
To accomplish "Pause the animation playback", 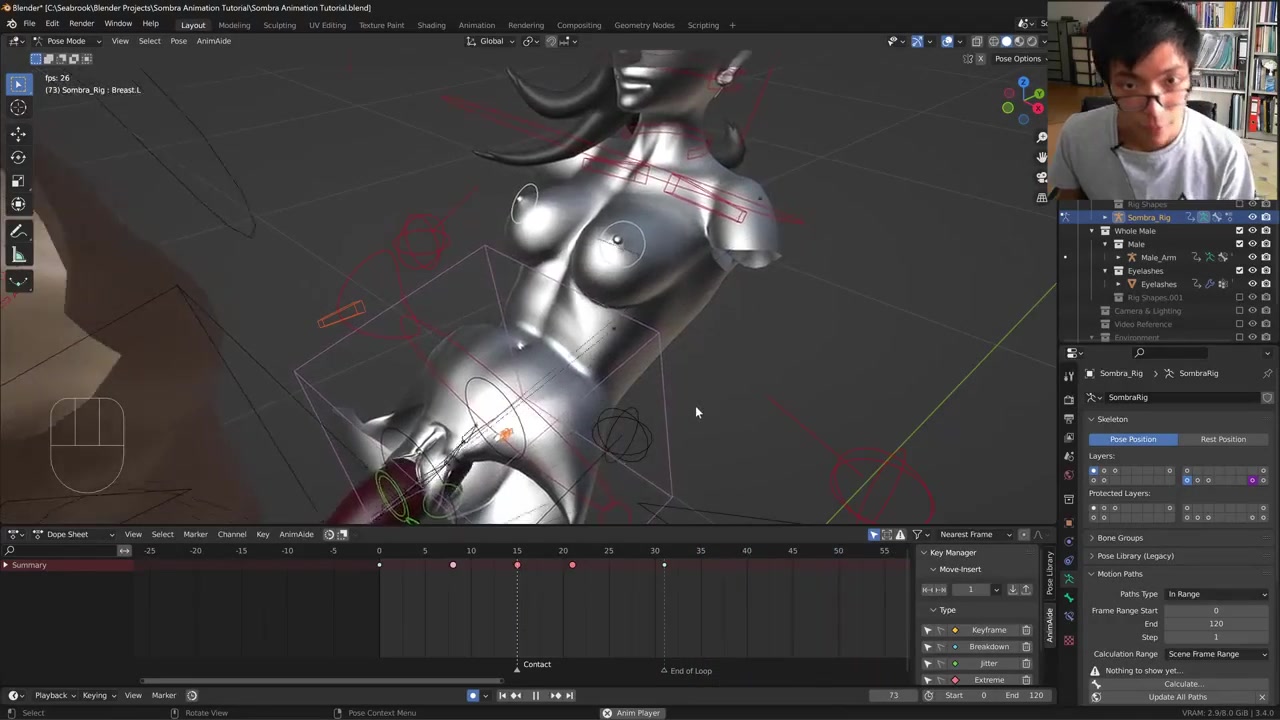I will (535, 696).
